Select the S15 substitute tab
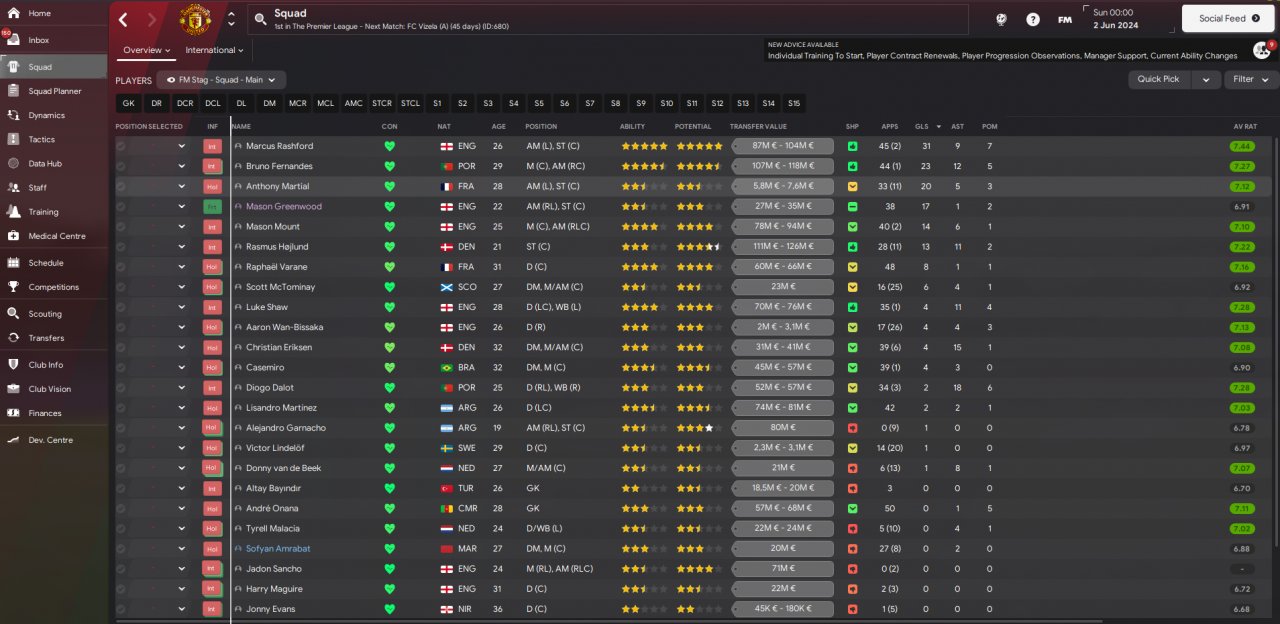 pyautogui.click(x=794, y=103)
